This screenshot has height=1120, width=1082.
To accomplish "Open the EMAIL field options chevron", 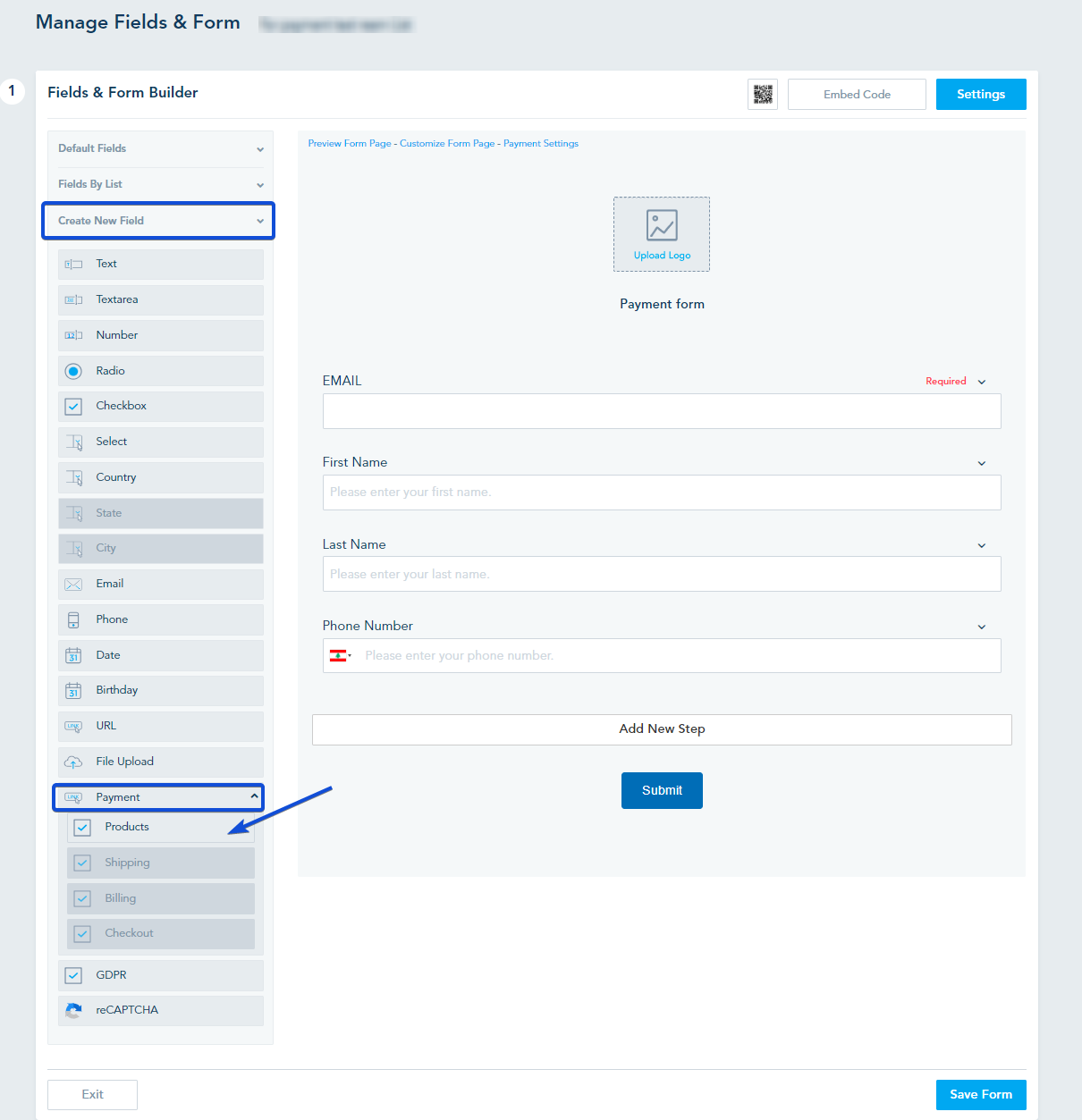I will click(x=982, y=382).
